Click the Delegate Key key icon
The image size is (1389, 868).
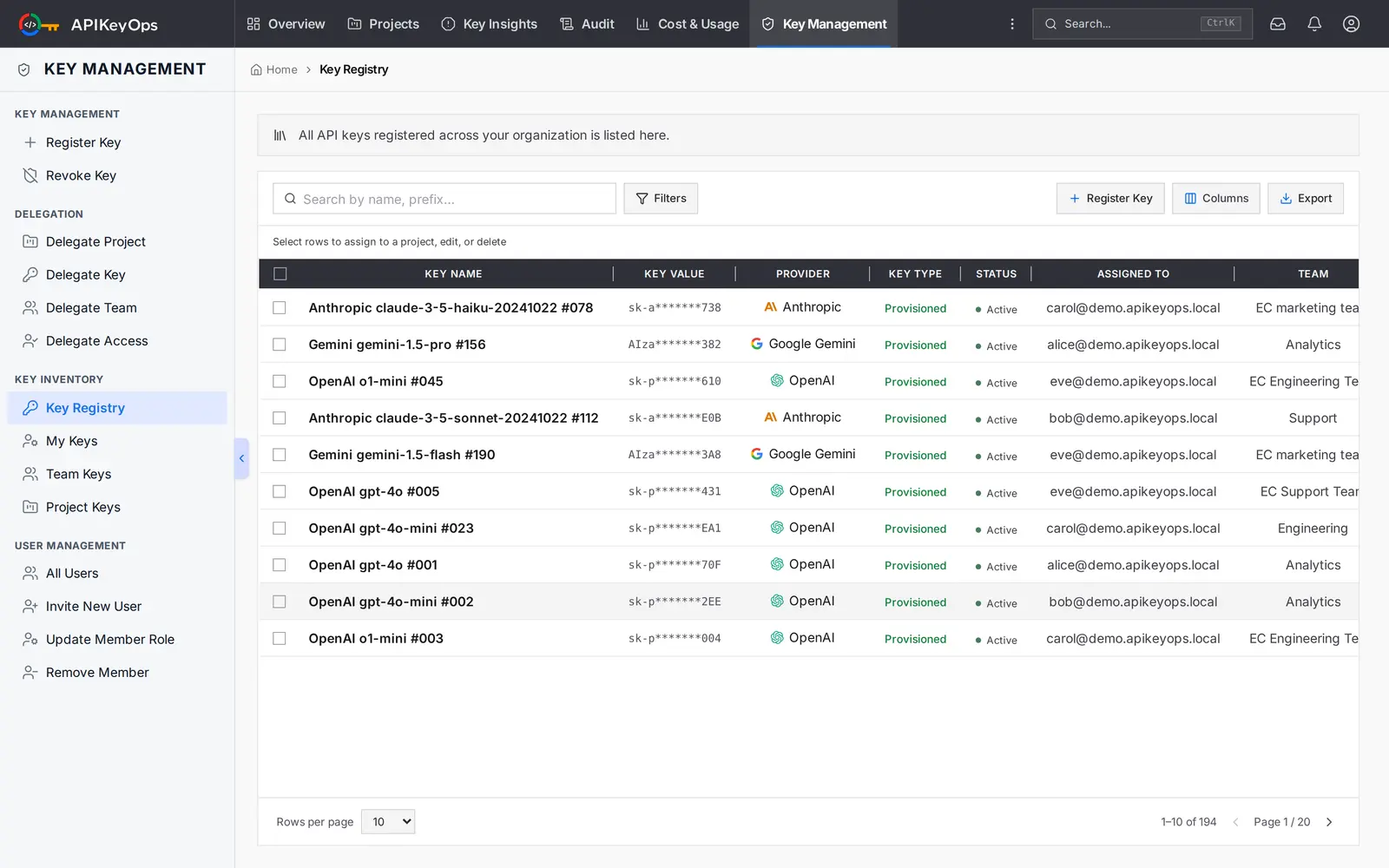tap(30, 274)
